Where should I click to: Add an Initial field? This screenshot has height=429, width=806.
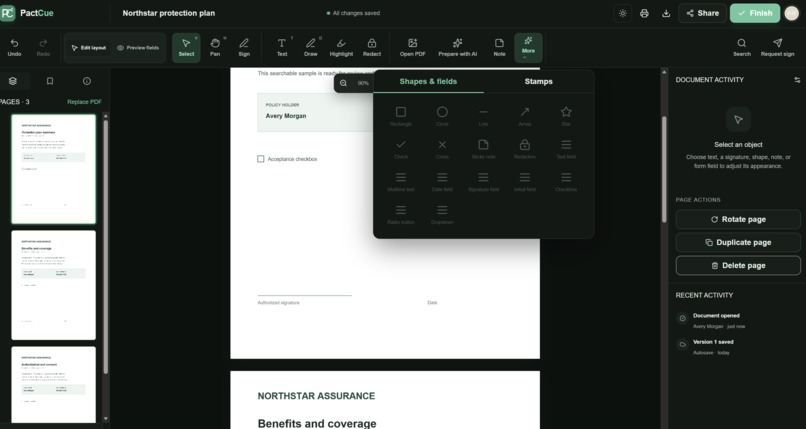pos(524,182)
